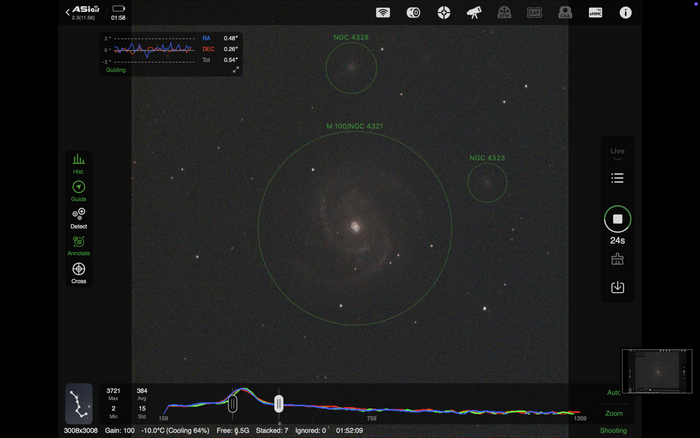Stop the current exposure
Viewport: 700px width, 438px height.
tap(617, 219)
